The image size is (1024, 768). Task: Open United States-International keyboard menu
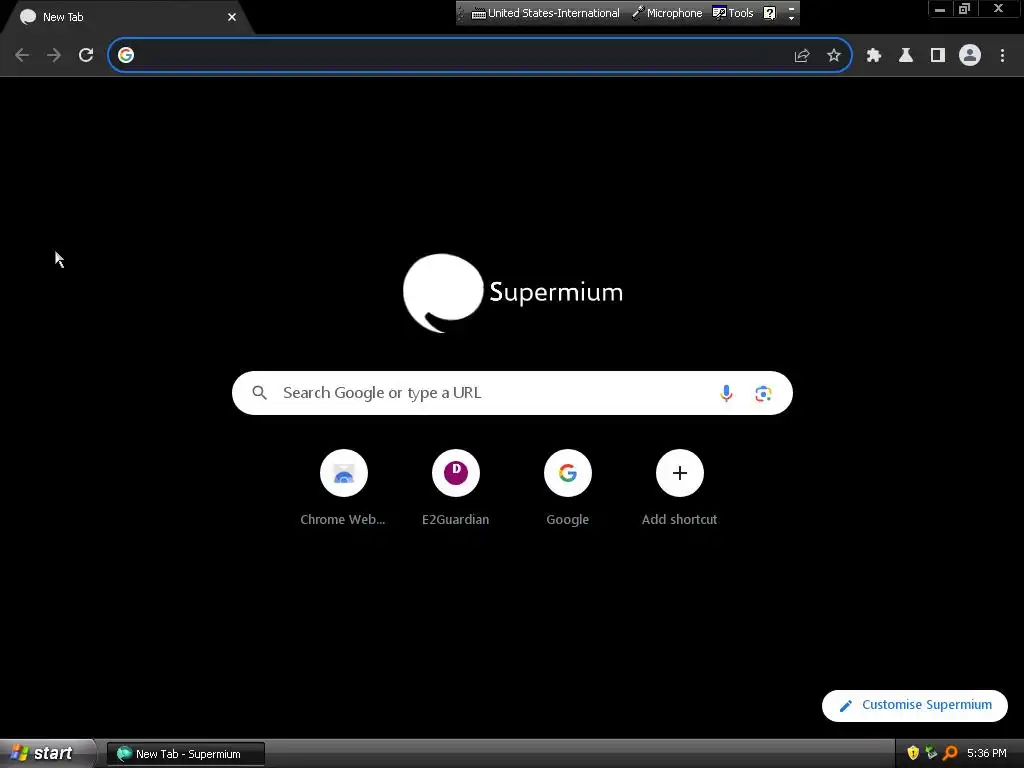(546, 13)
